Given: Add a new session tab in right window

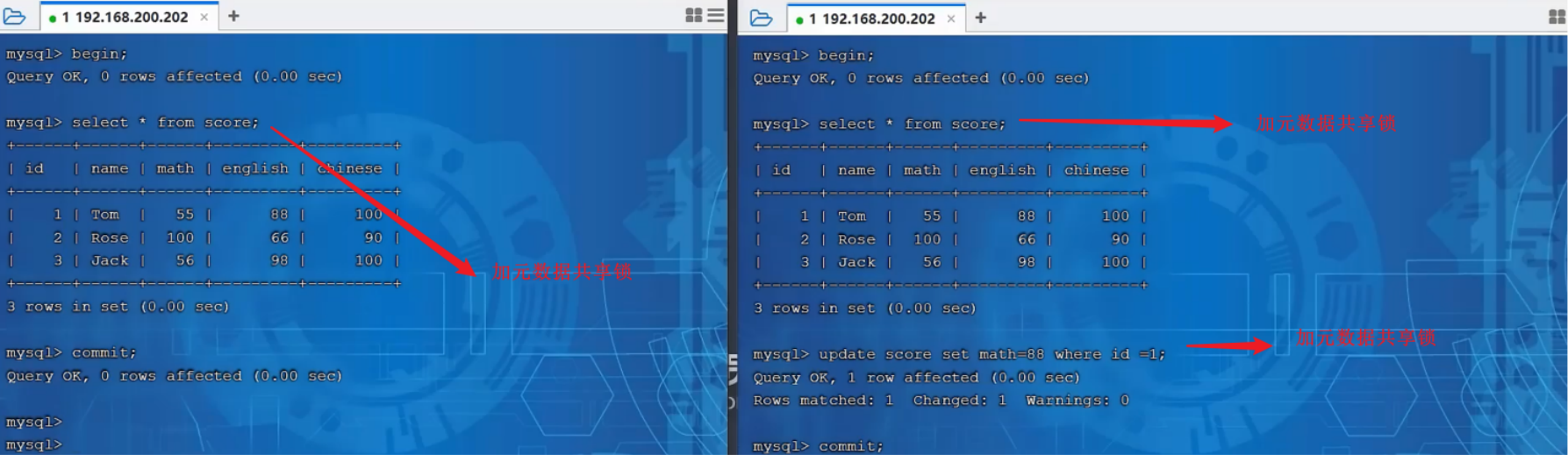Looking at the screenshot, I should click(980, 18).
